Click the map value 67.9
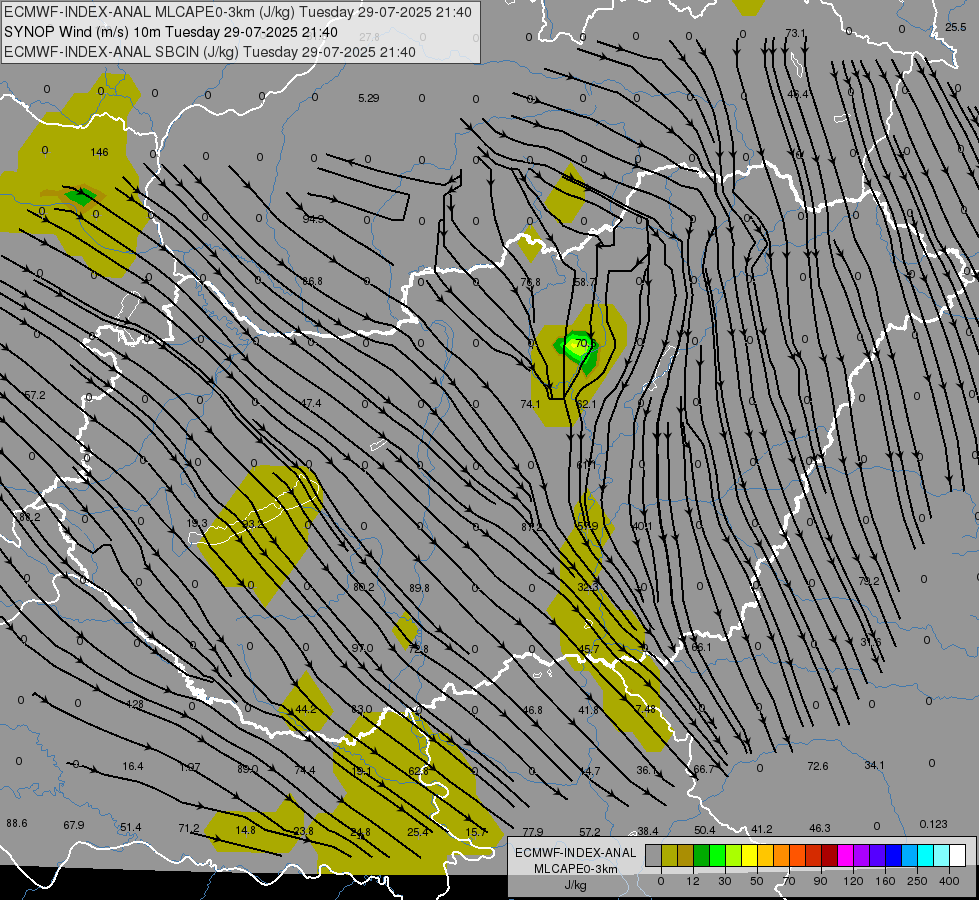The height and width of the screenshot is (900, 979). [x=74, y=825]
